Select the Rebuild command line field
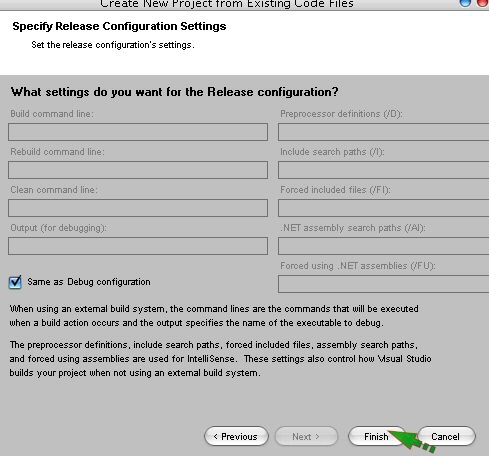This screenshot has width=489, height=456. [138, 170]
